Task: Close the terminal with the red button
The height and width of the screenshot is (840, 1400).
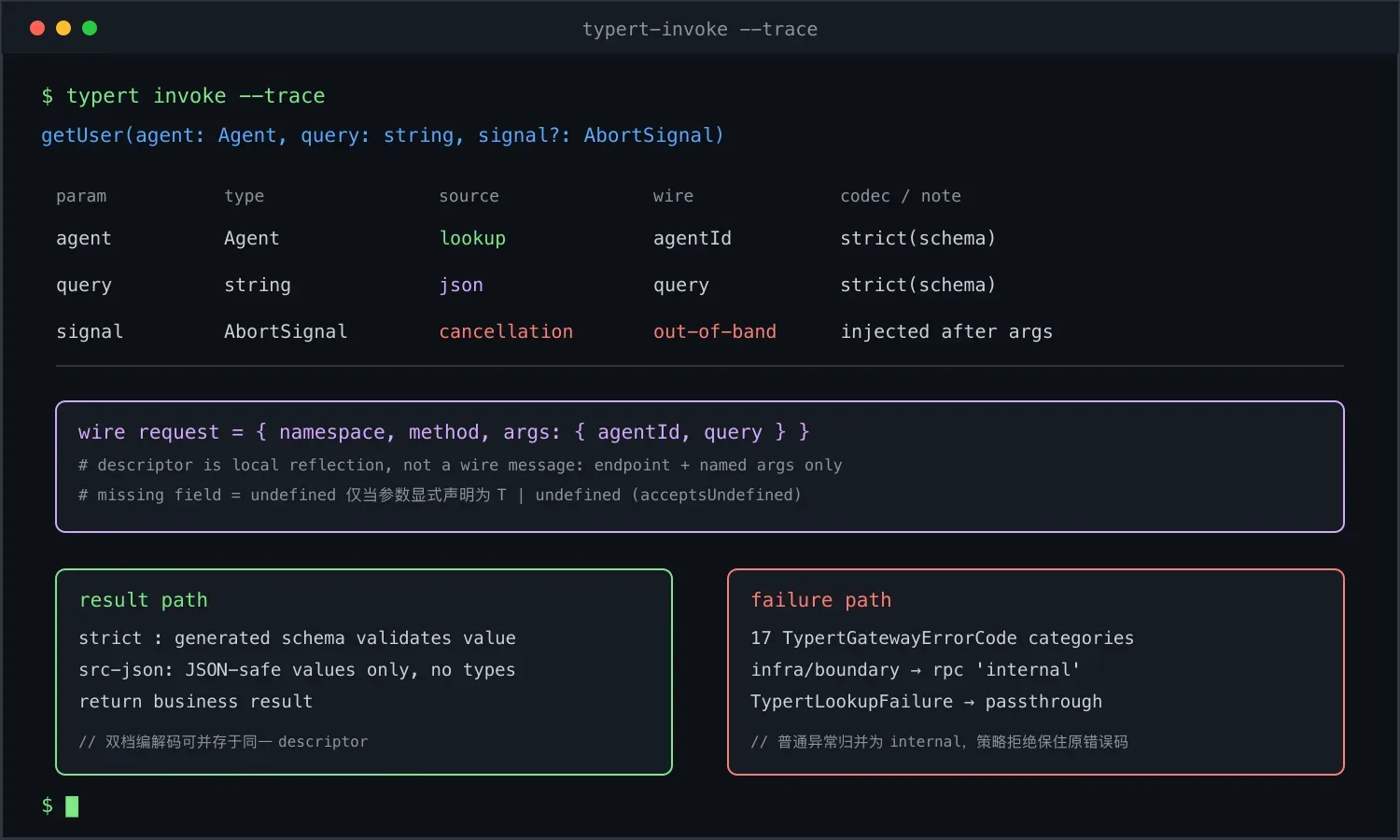Action: (x=37, y=28)
